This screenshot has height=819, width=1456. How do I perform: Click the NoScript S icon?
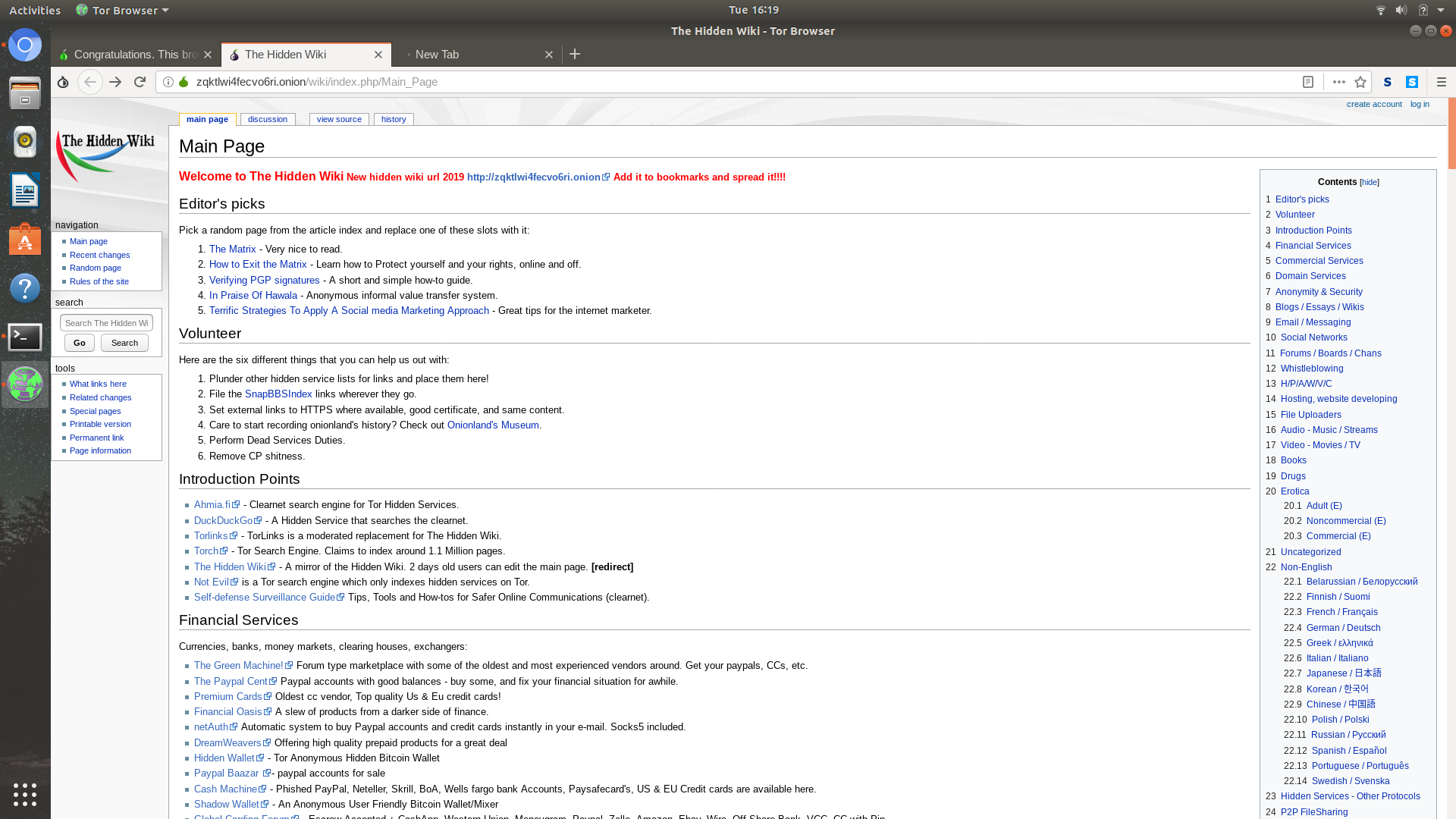click(x=1388, y=82)
